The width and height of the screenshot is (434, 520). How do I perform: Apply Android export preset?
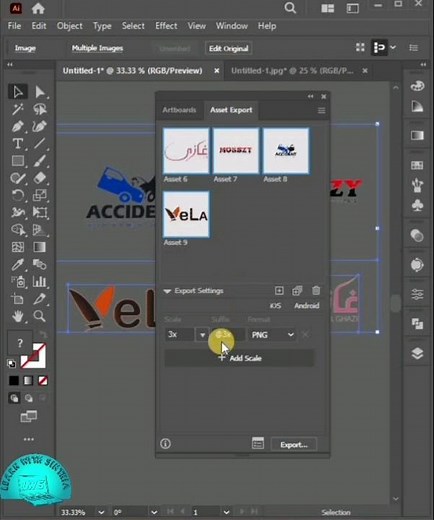(x=307, y=306)
